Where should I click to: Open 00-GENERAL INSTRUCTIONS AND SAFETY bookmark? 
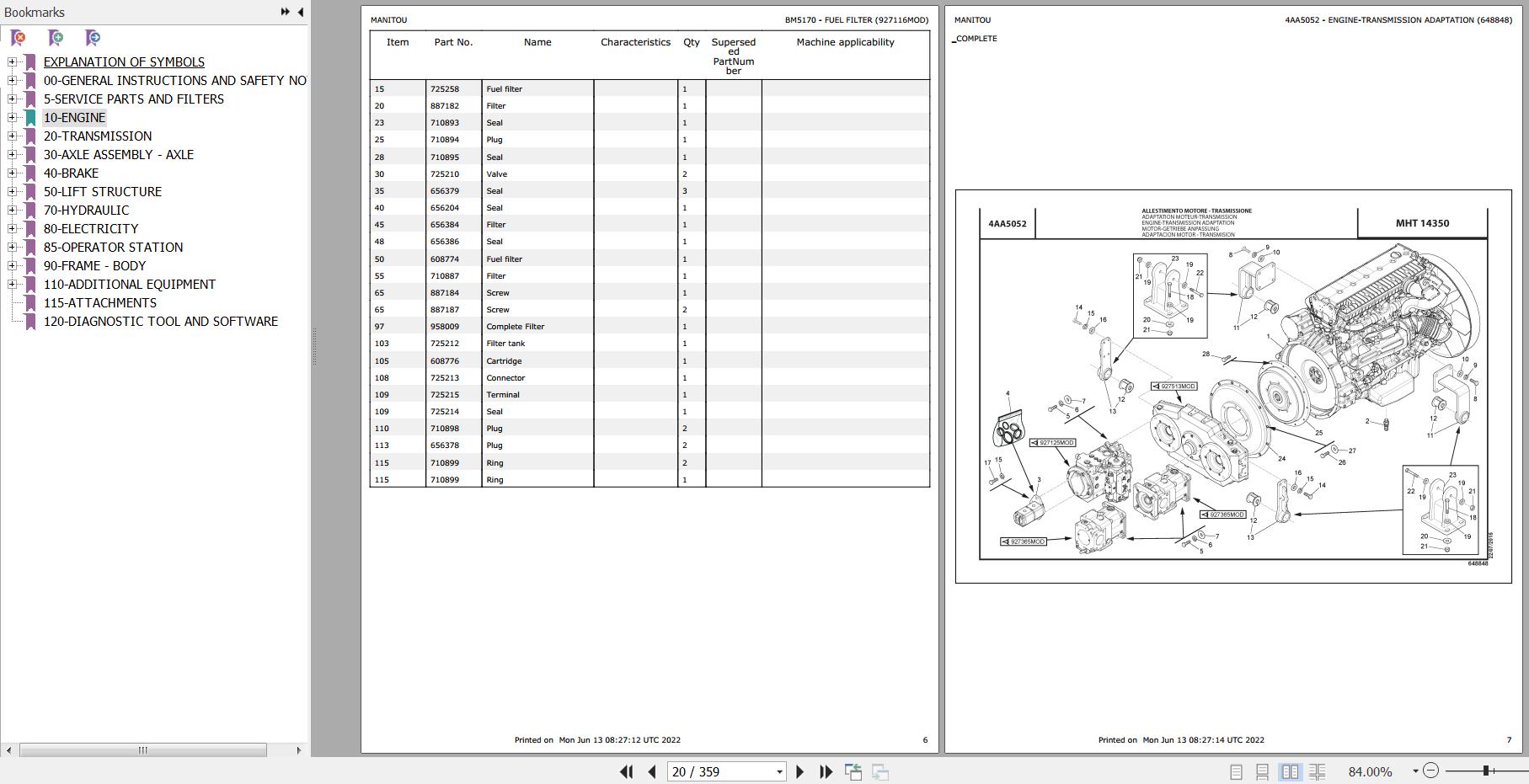(x=175, y=81)
